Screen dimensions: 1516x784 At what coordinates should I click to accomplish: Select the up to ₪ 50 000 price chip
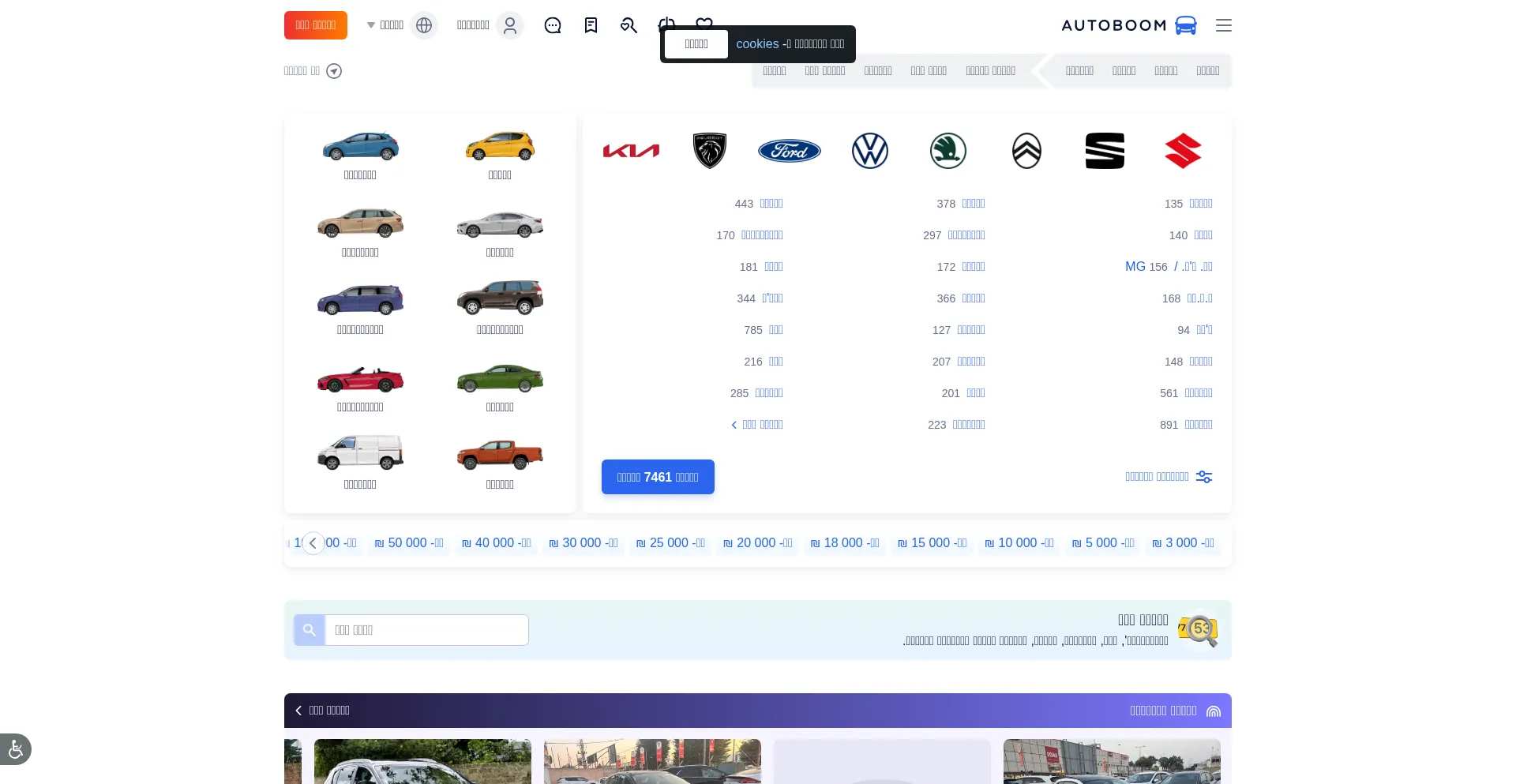pyautogui.click(x=409, y=543)
